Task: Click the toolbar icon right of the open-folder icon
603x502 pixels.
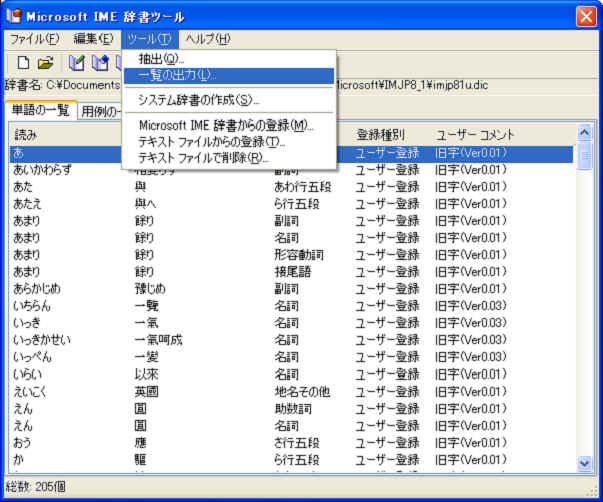Action: pos(77,63)
